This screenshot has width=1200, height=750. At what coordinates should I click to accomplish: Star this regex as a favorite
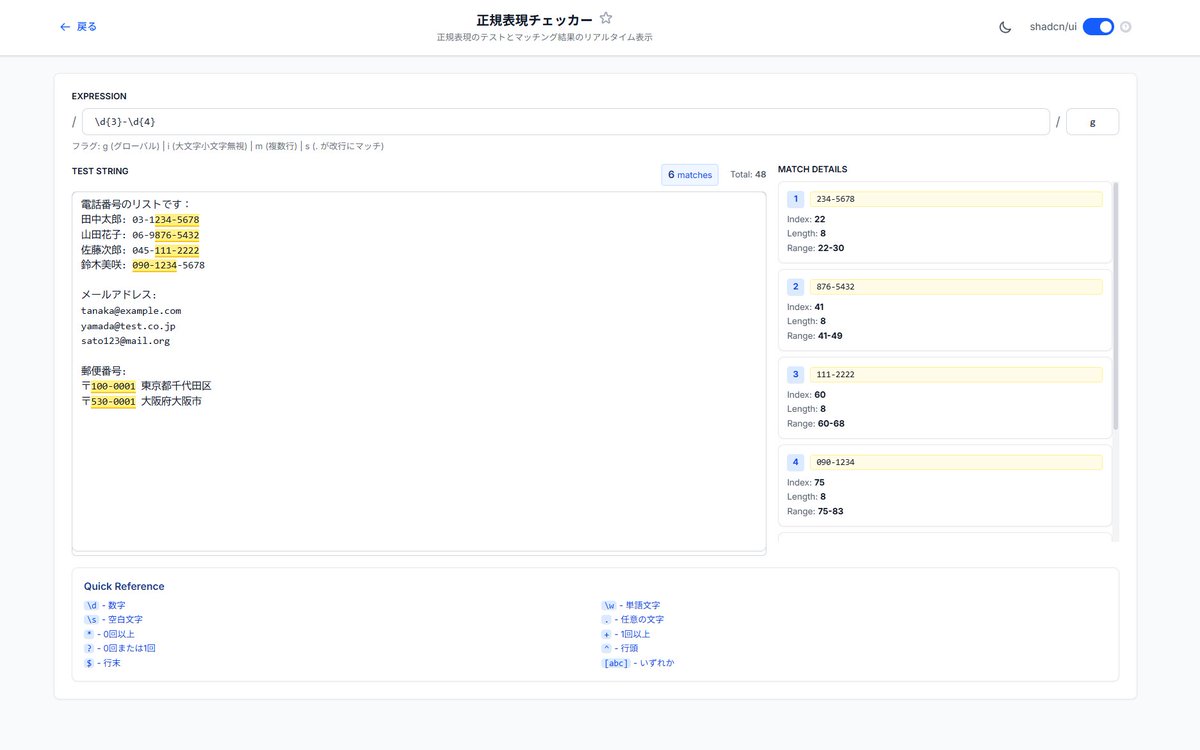tap(606, 17)
